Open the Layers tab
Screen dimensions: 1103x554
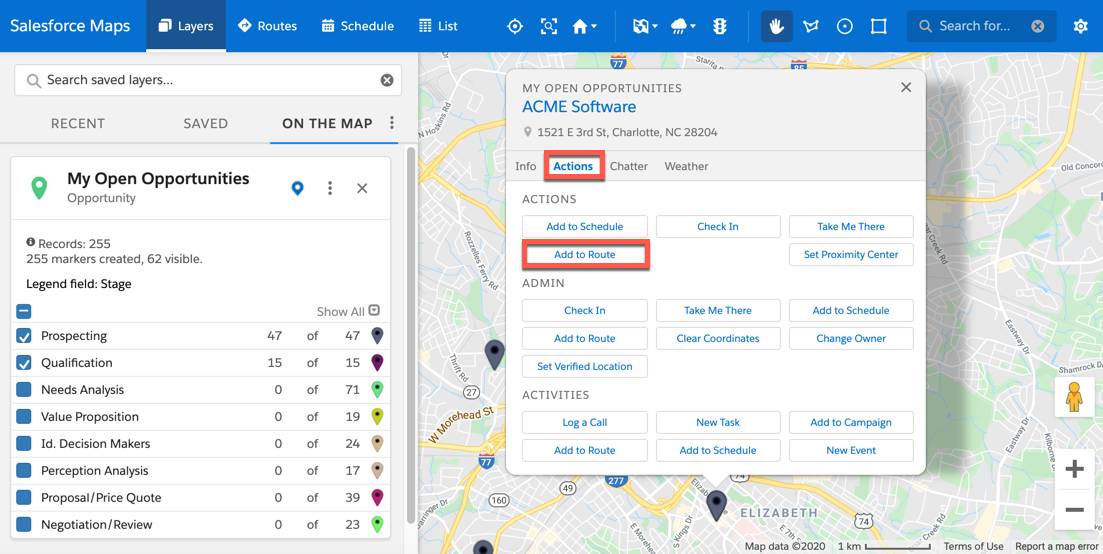click(x=186, y=26)
